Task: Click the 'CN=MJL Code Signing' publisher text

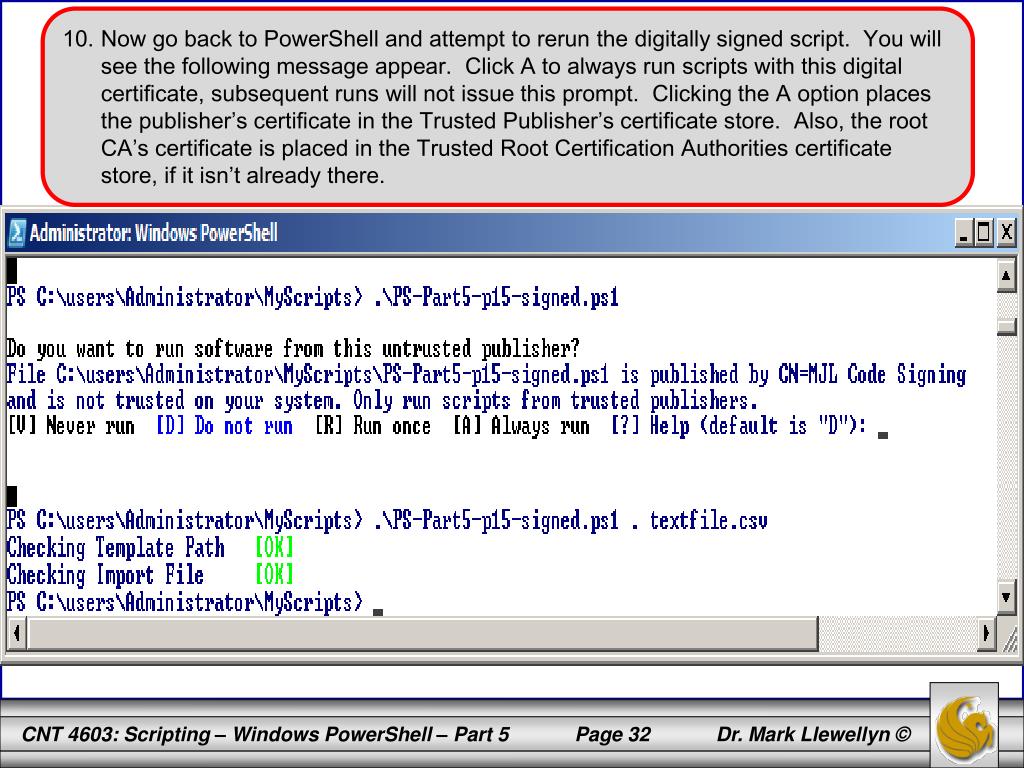Action: point(872,375)
